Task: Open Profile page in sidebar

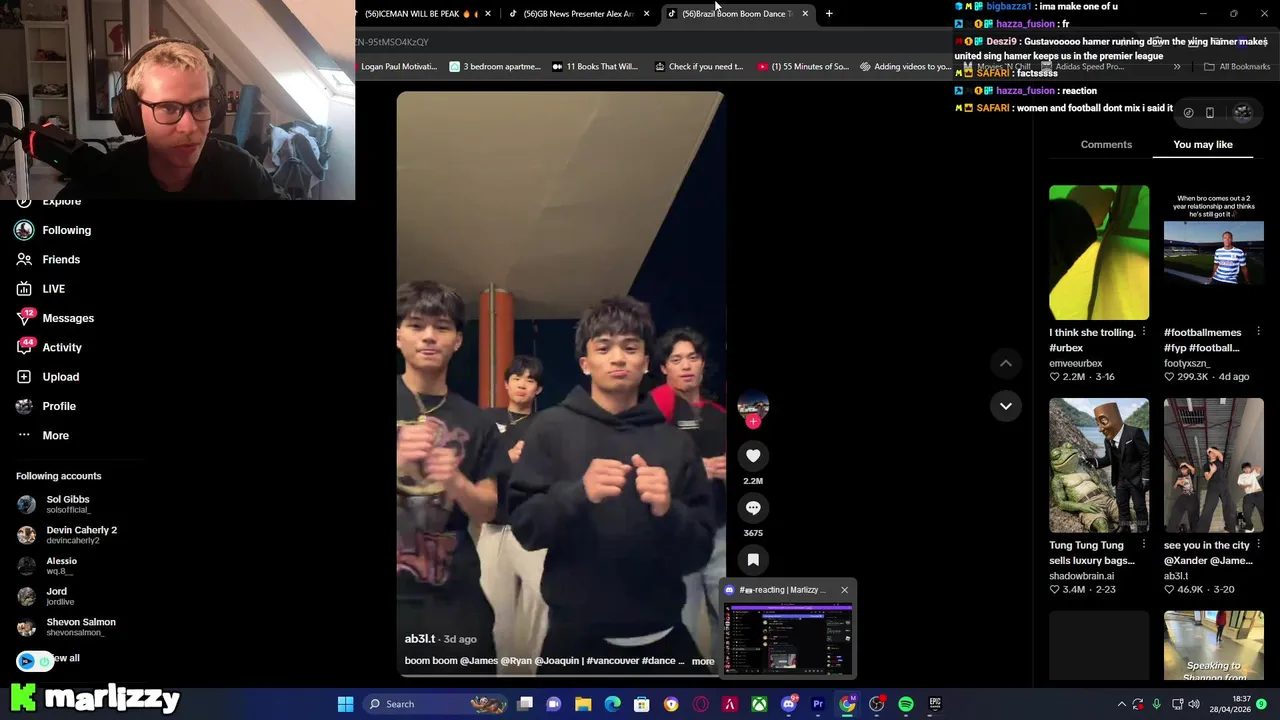Action: pyautogui.click(x=46, y=406)
